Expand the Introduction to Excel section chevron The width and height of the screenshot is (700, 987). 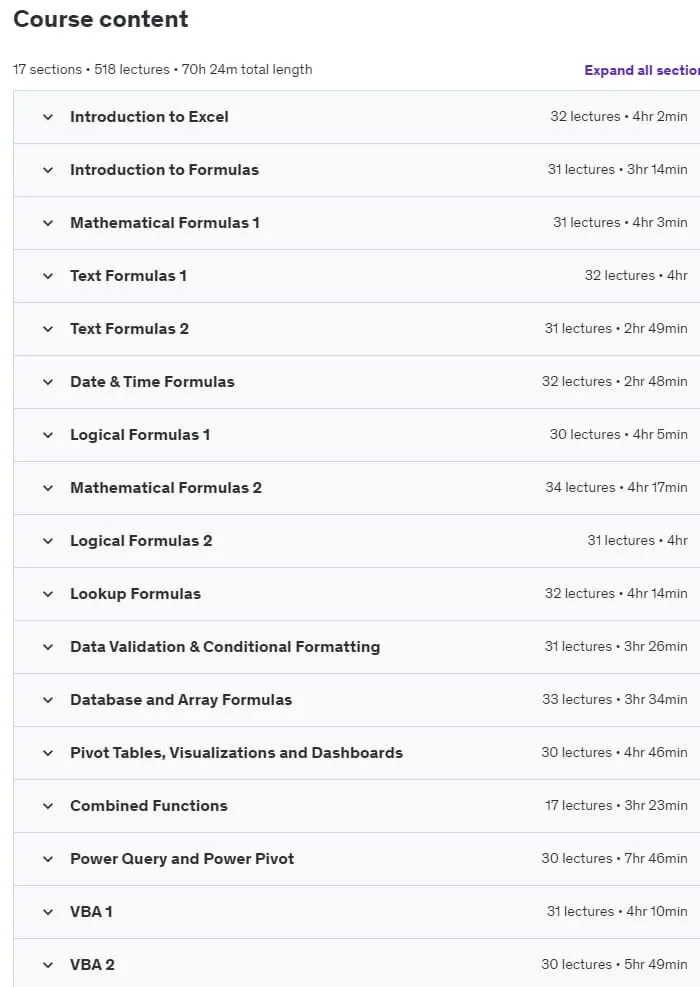[48, 117]
